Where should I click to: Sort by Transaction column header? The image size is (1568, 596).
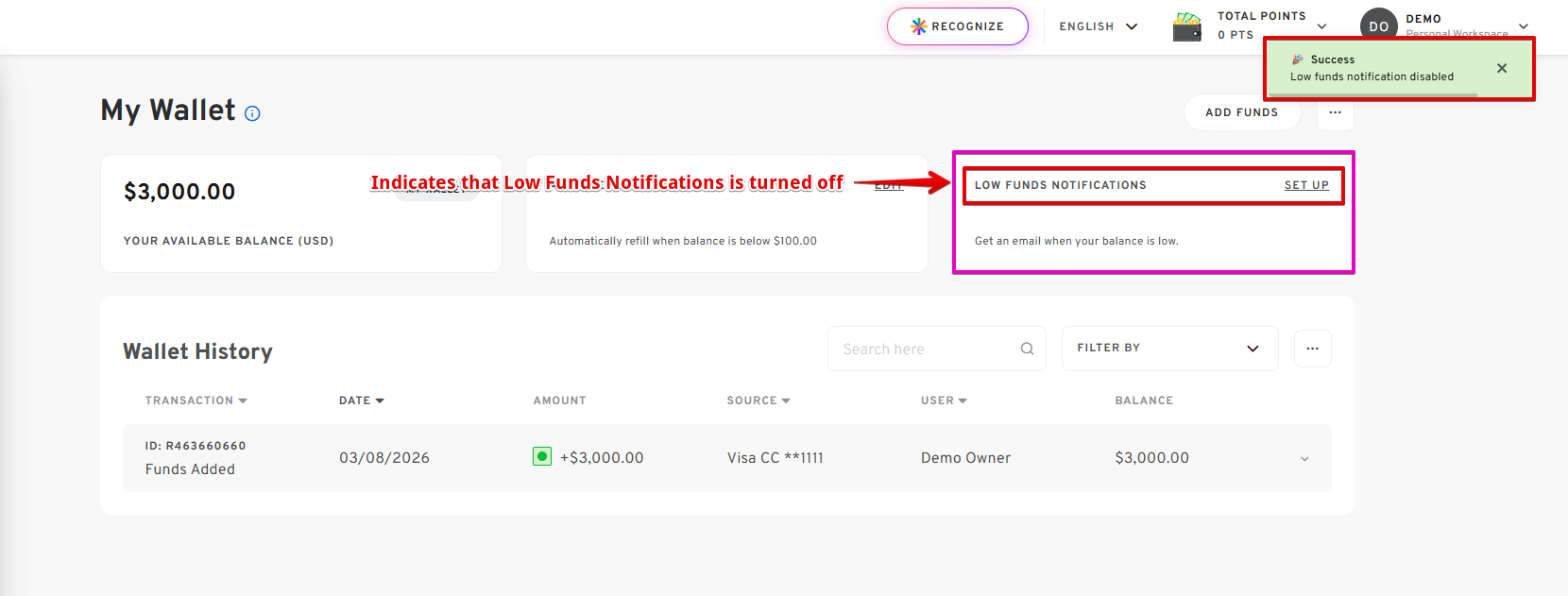196,400
